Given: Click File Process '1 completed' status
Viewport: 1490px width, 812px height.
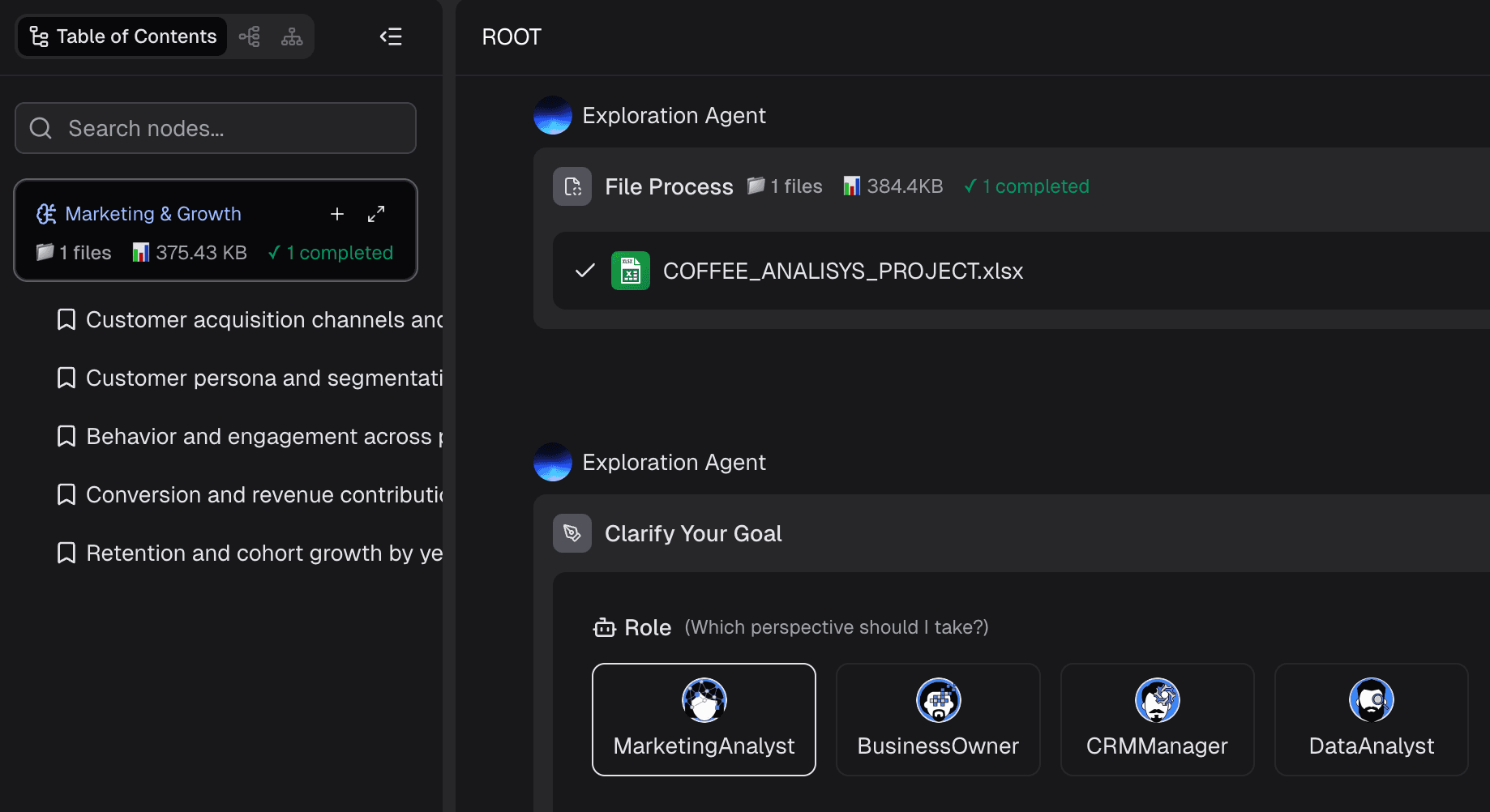Looking at the screenshot, I should point(1026,186).
